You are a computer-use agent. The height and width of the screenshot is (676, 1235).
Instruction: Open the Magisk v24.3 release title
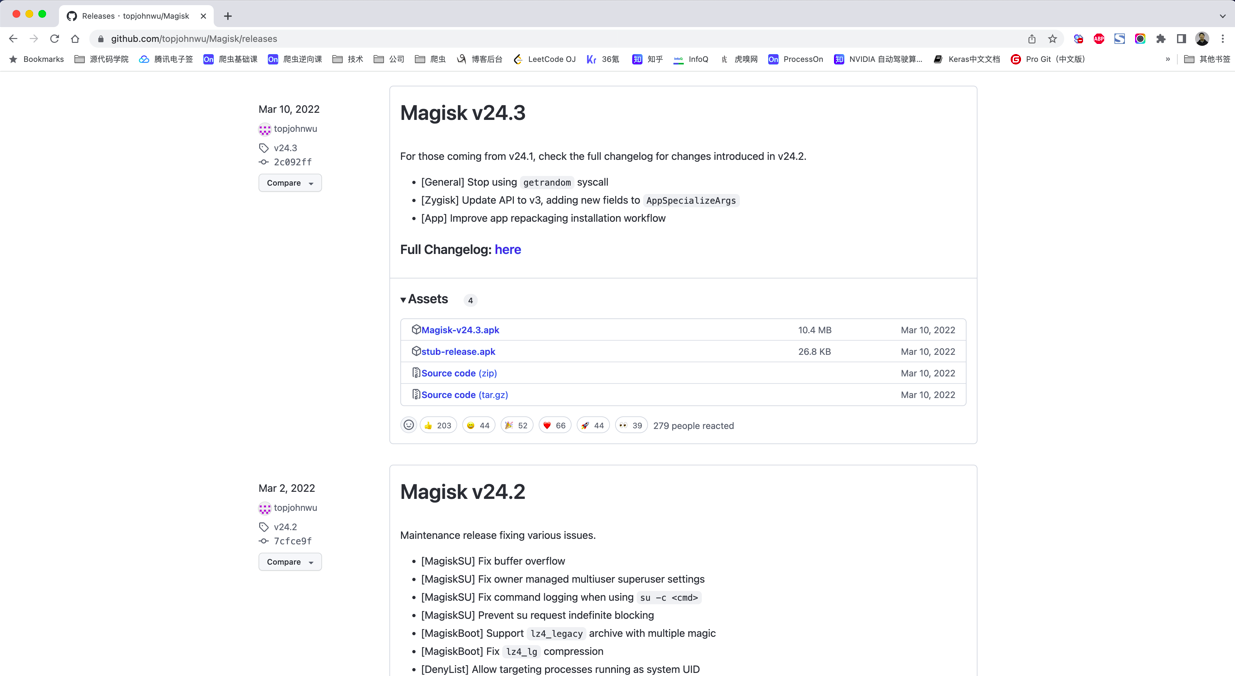(463, 113)
